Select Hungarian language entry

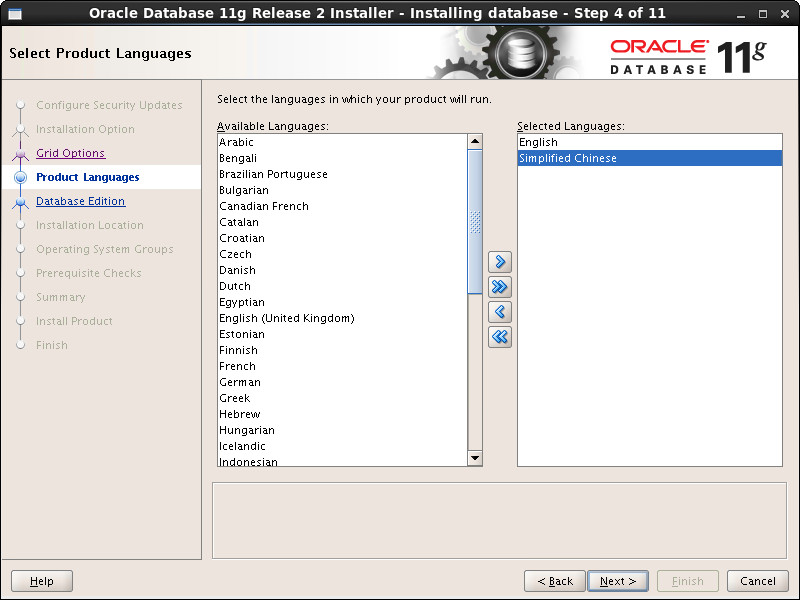342,430
